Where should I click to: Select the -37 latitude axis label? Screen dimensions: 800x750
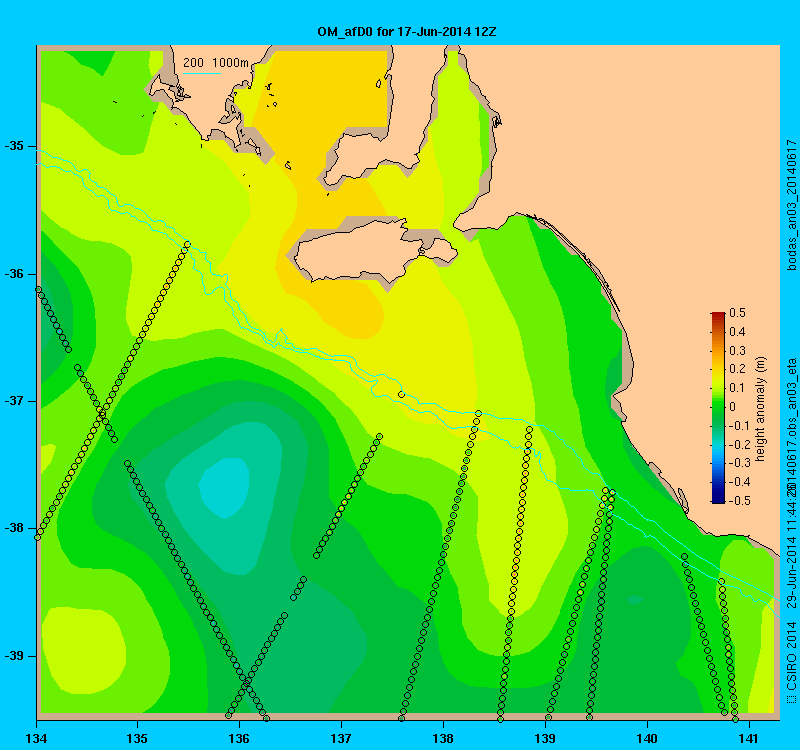pyautogui.click(x=14, y=401)
